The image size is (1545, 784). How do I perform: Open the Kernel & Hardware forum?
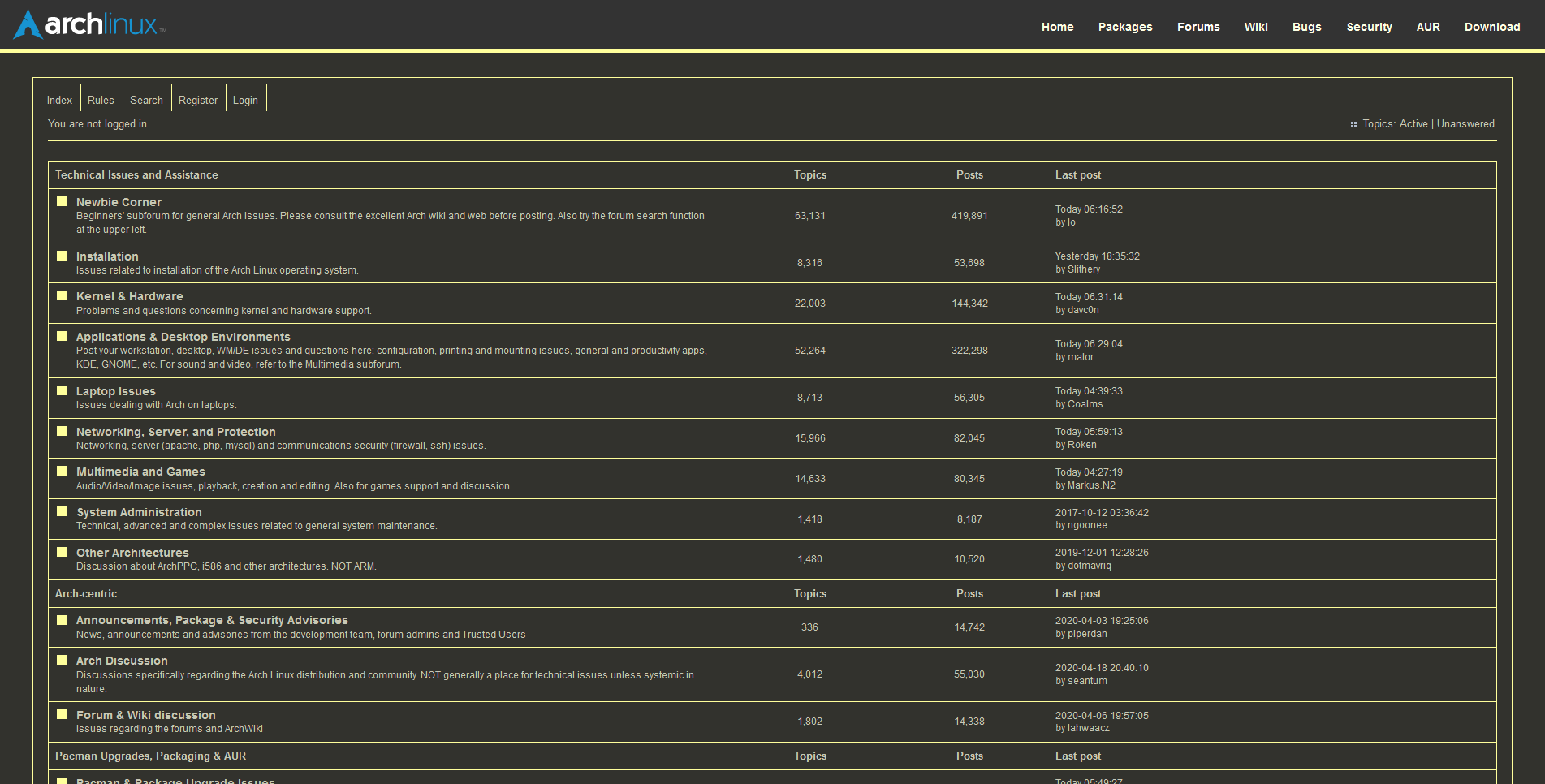130,296
